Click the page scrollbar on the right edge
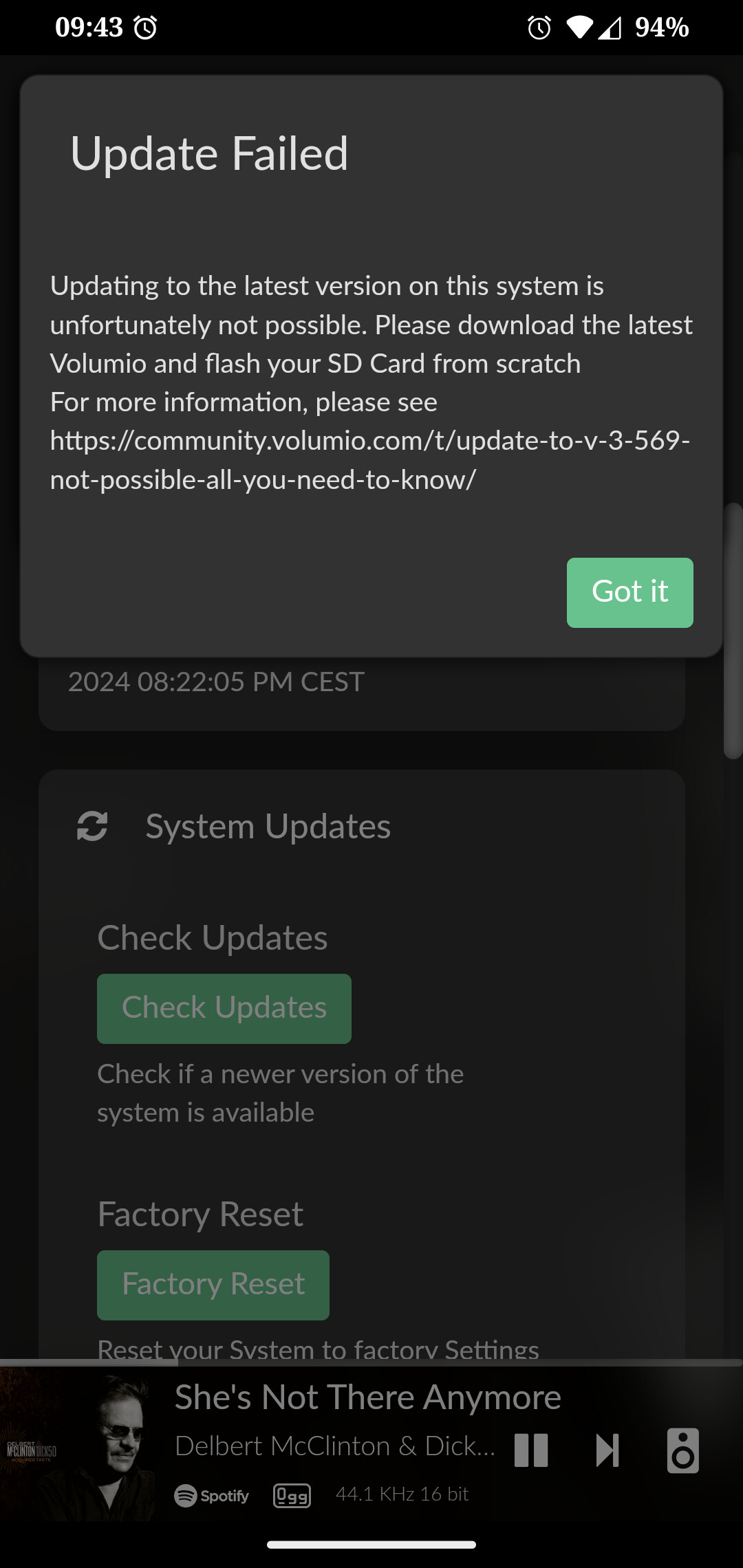 coord(733,631)
